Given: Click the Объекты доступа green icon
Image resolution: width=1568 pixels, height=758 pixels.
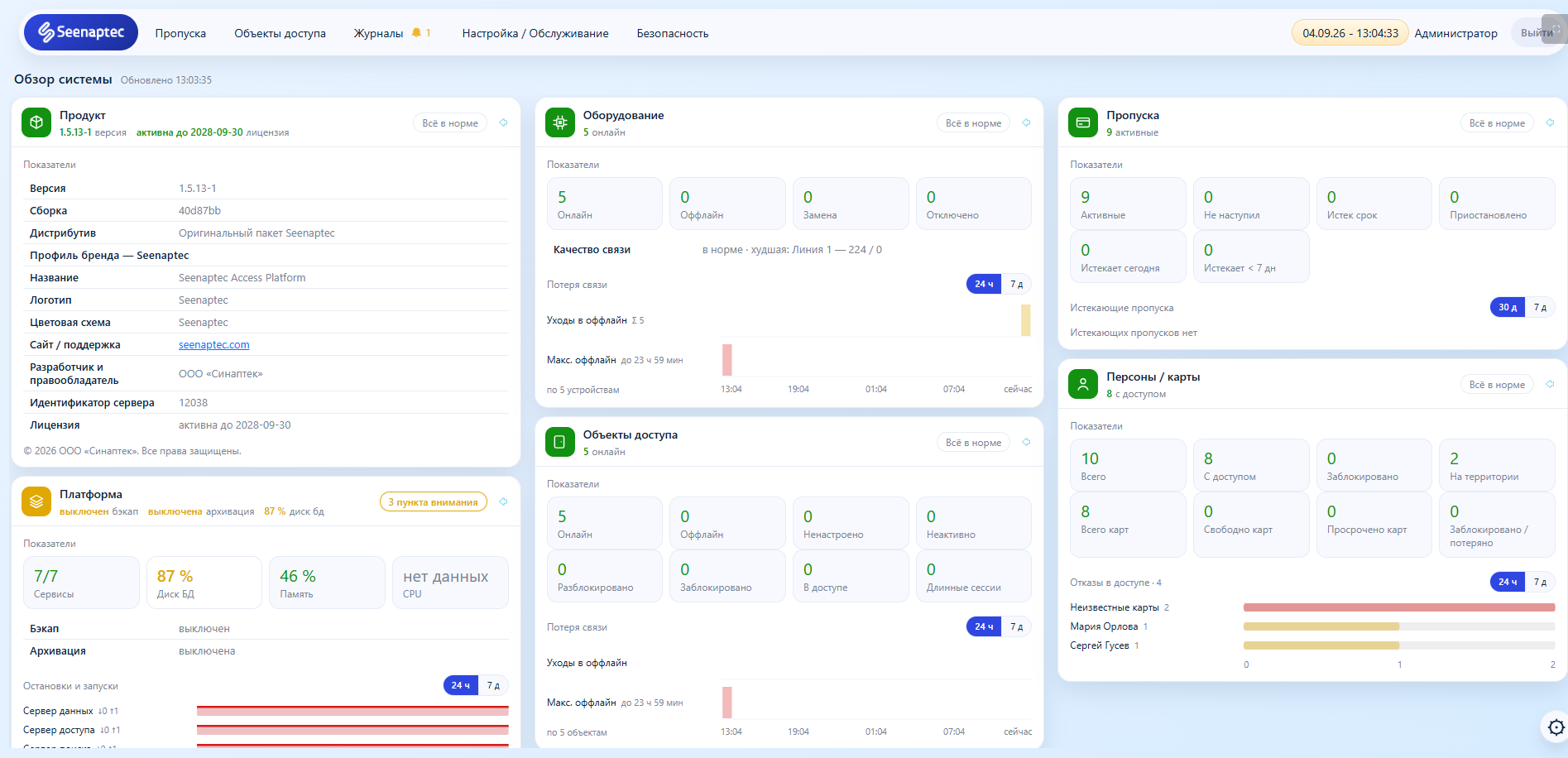Looking at the screenshot, I should (x=560, y=442).
